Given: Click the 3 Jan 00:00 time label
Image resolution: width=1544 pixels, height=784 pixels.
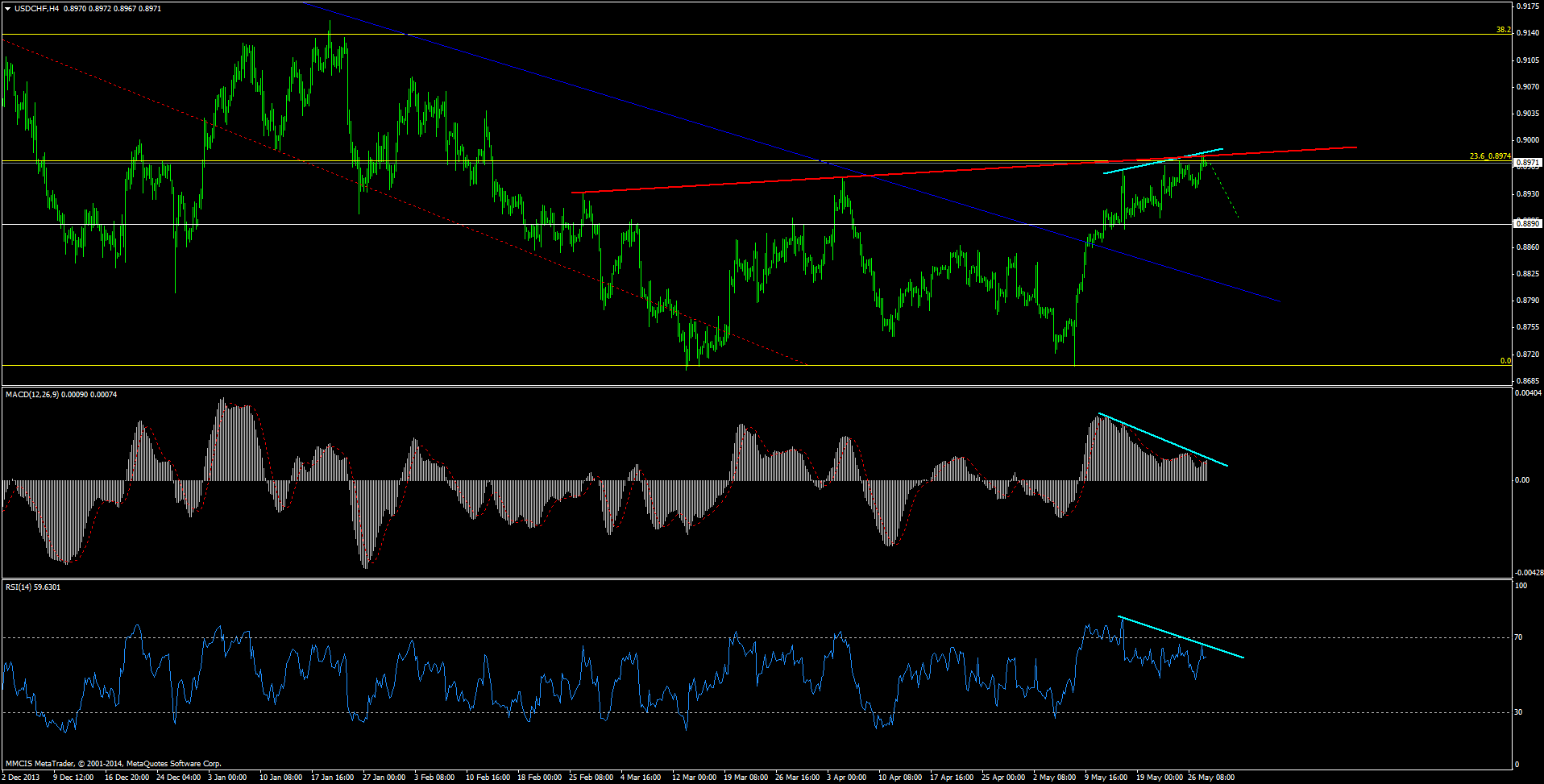Looking at the screenshot, I should pyautogui.click(x=227, y=778).
